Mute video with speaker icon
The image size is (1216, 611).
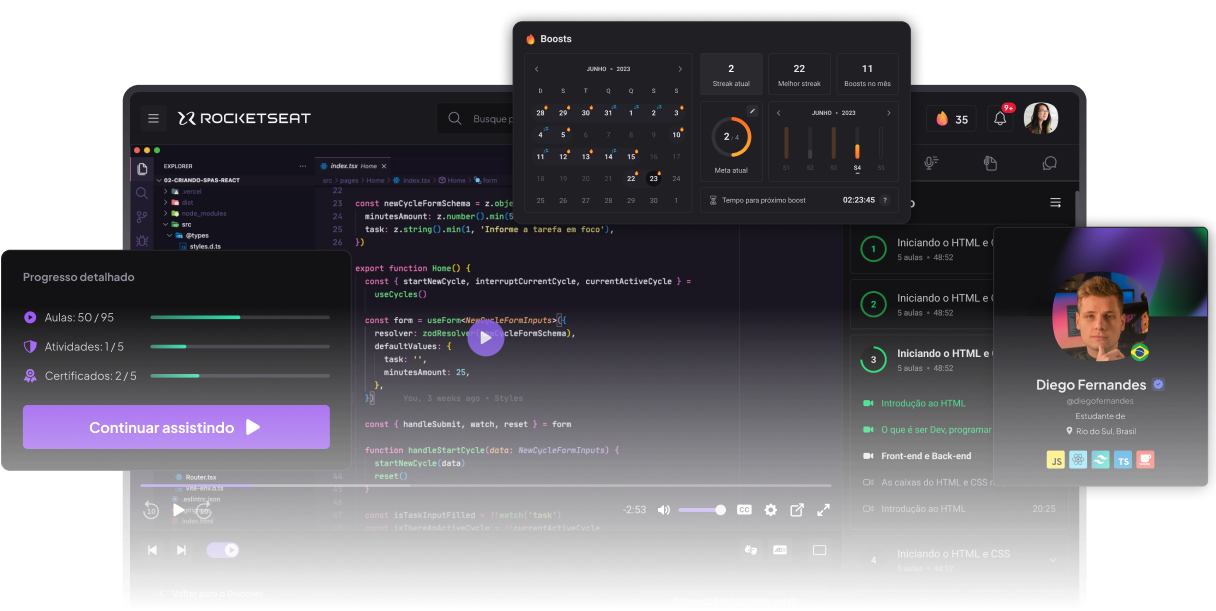click(664, 510)
